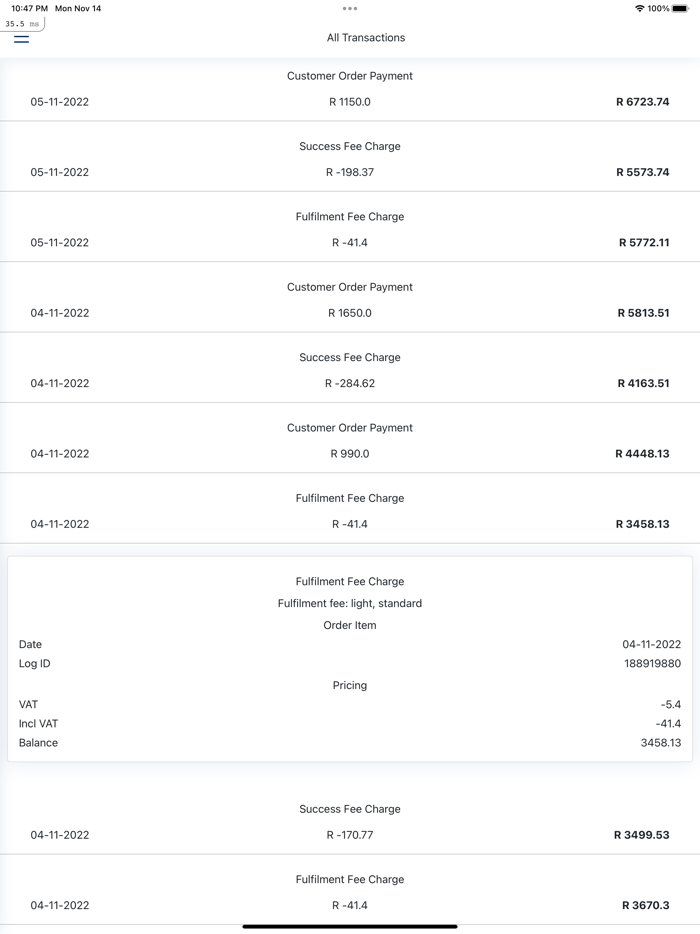The image size is (700, 934).
Task: Tap Log ID value 188919880
Action: click(x=652, y=664)
